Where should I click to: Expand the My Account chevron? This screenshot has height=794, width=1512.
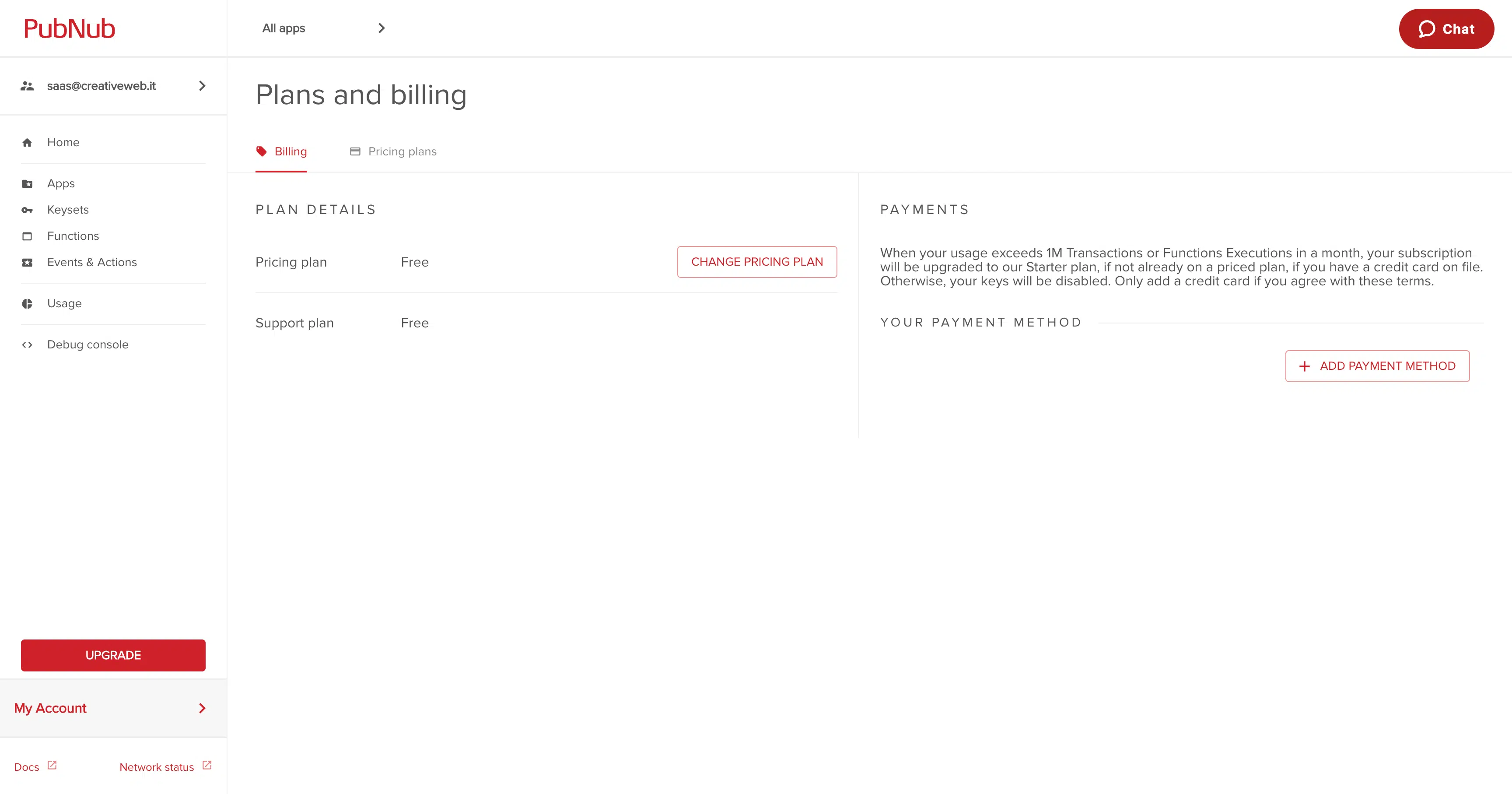tap(202, 708)
